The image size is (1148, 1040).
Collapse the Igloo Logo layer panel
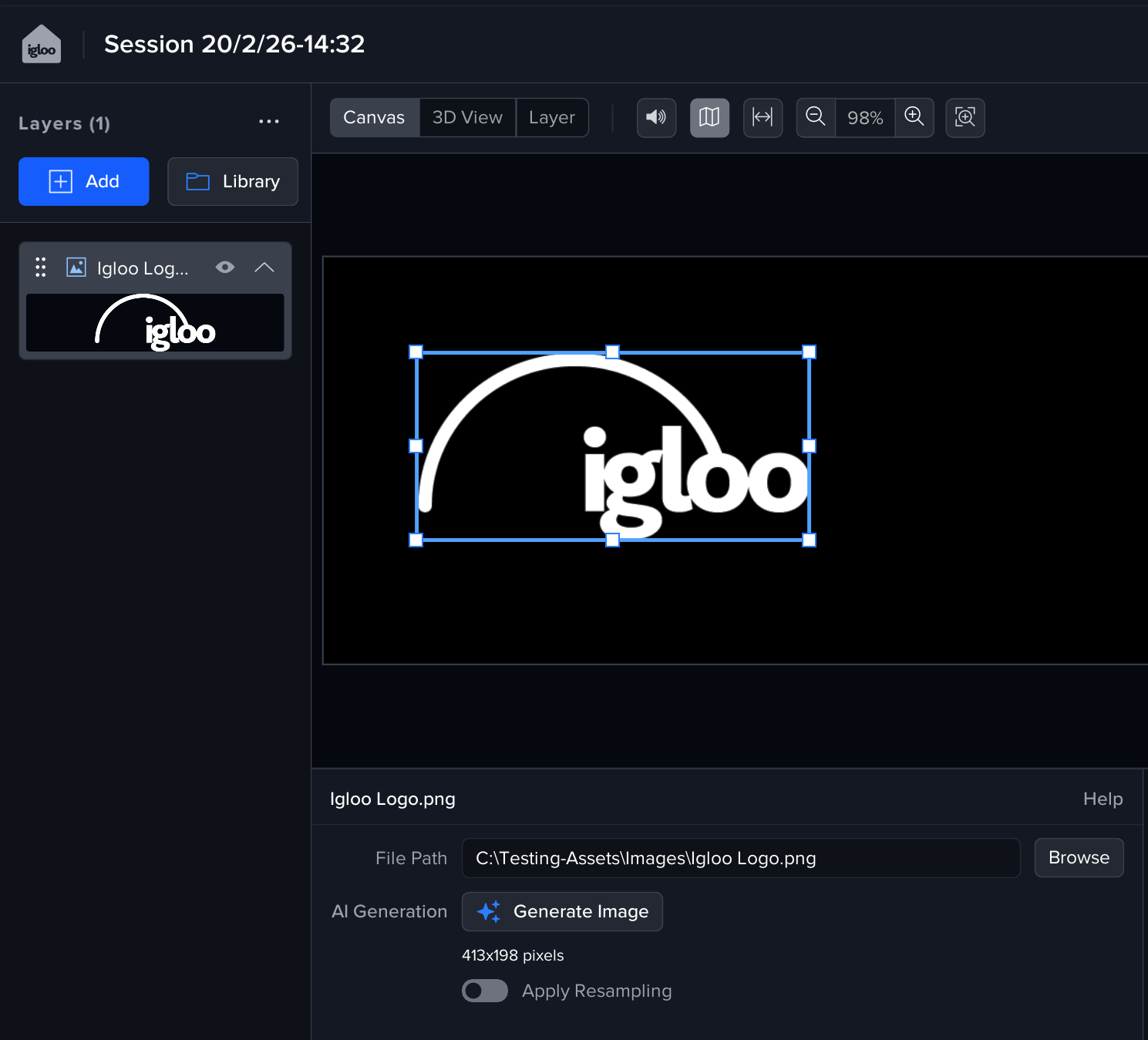coord(264,268)
